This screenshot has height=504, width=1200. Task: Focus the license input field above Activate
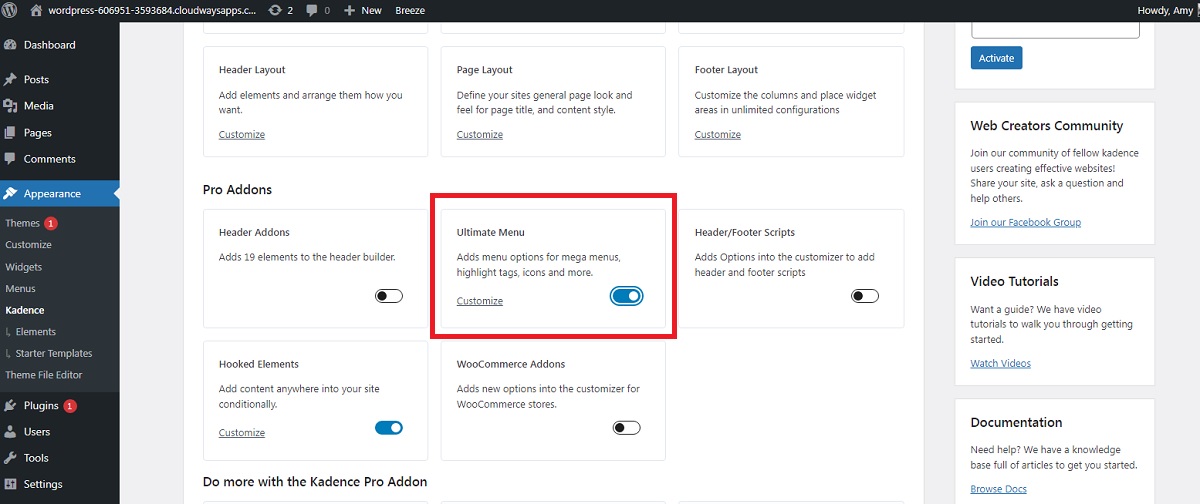(1055, 29)
